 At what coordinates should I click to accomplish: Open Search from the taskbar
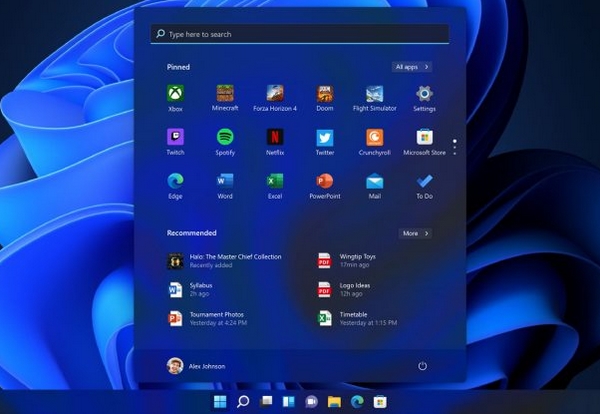[243, 401]
